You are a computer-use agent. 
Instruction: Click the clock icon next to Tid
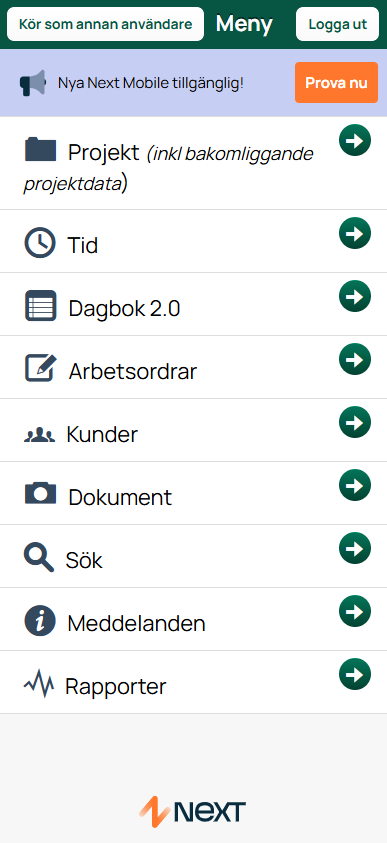click(x=40, y=242)
